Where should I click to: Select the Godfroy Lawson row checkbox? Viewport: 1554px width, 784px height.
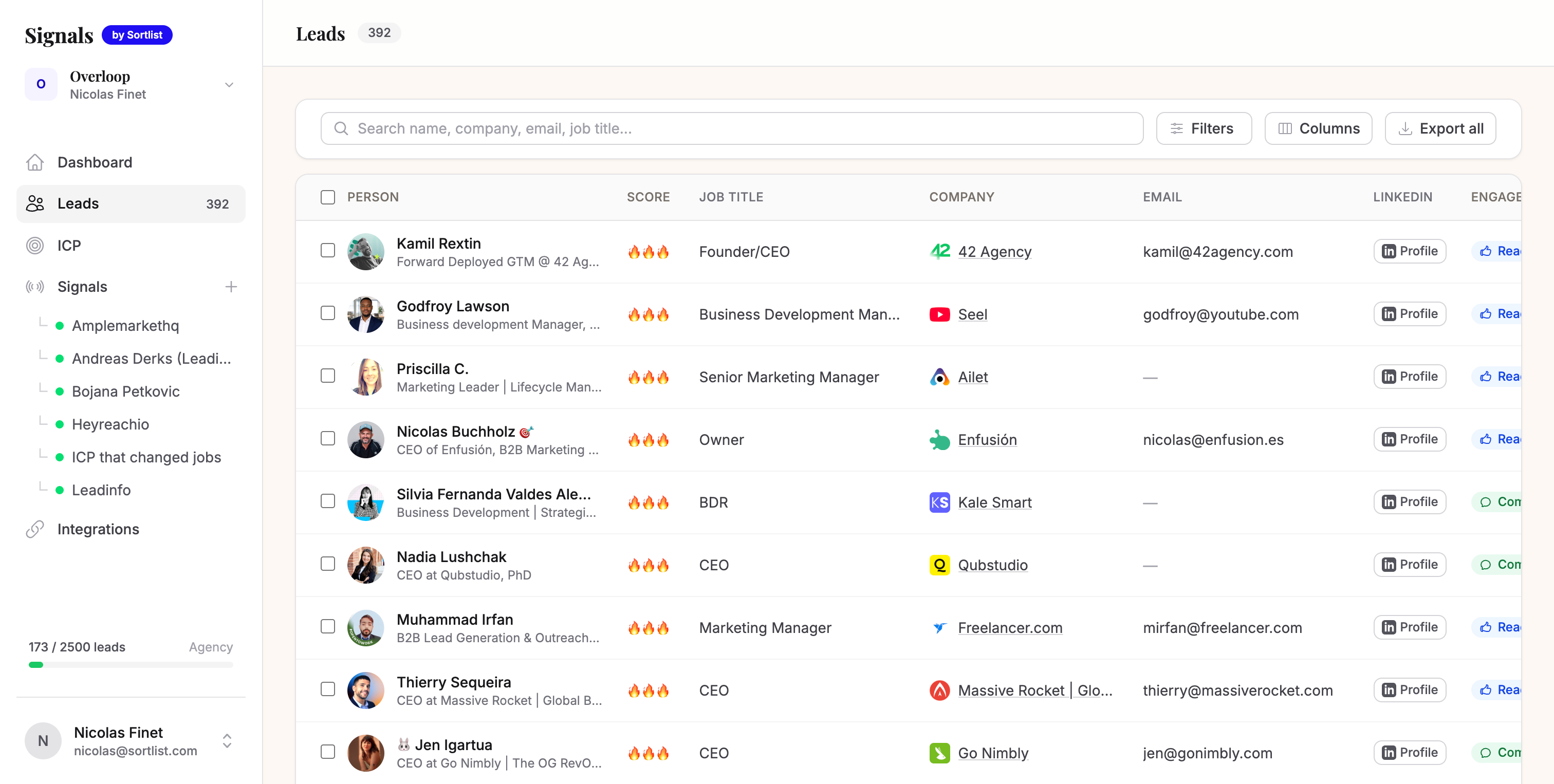[x=327, y=313]
